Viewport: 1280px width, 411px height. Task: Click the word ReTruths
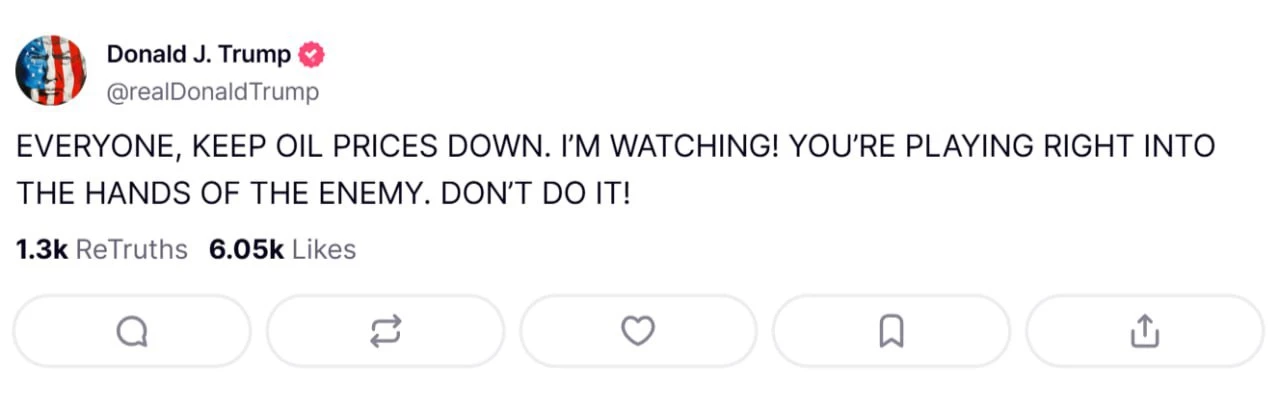point(131,249)
